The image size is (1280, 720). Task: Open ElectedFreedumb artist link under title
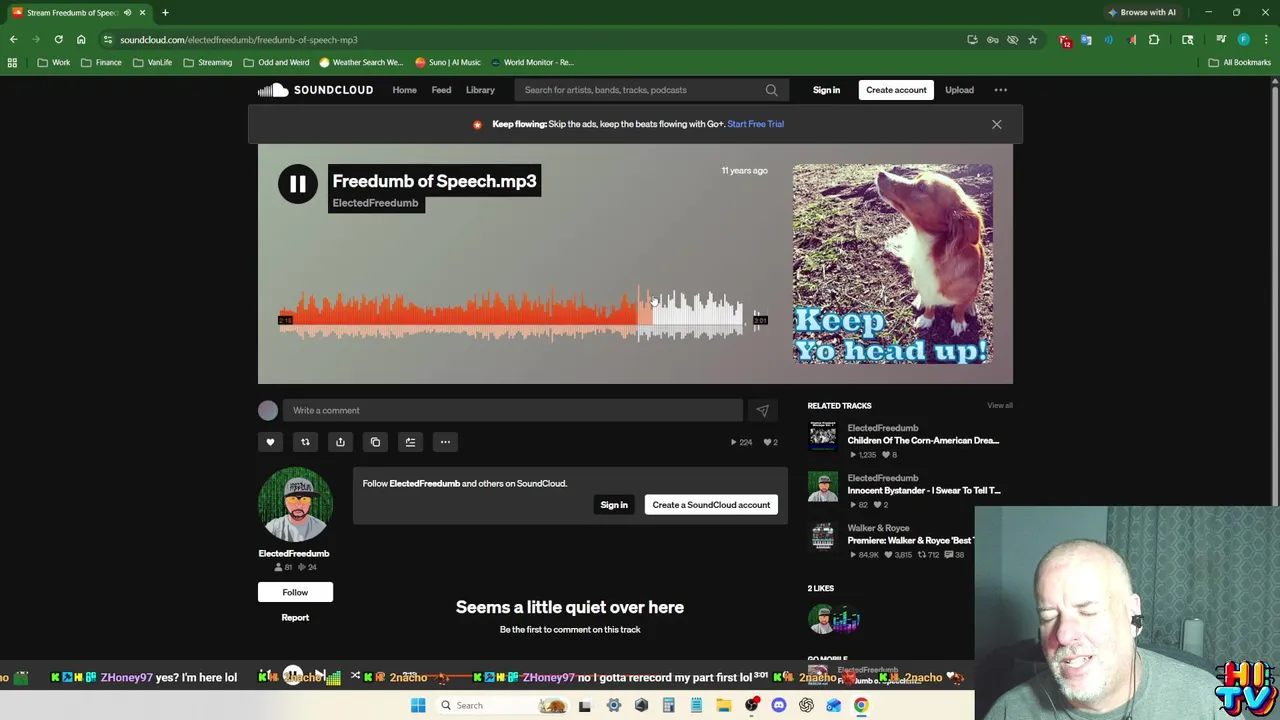pos(375,203)
